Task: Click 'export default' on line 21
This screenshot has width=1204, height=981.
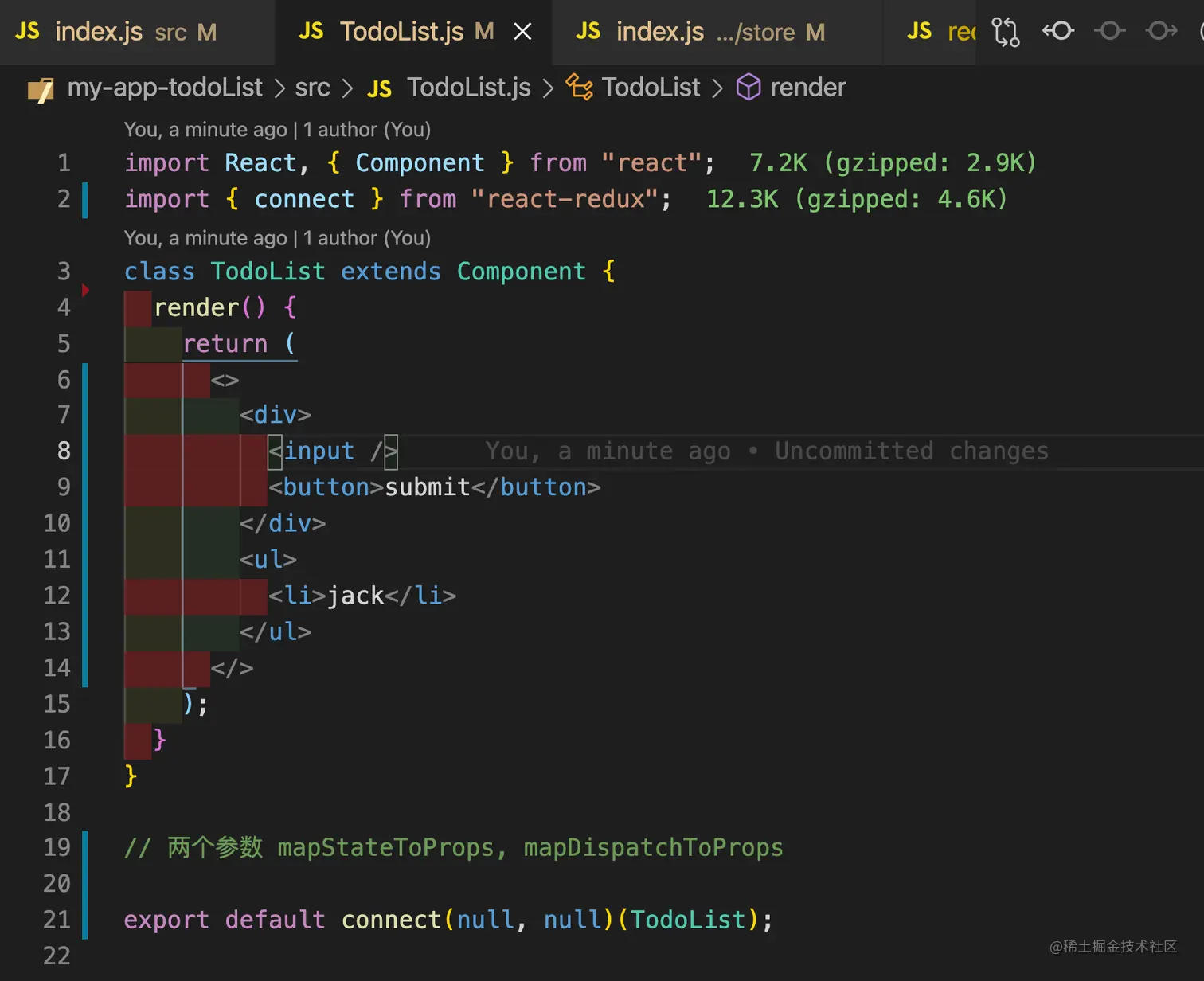Action: coord(225,920)
